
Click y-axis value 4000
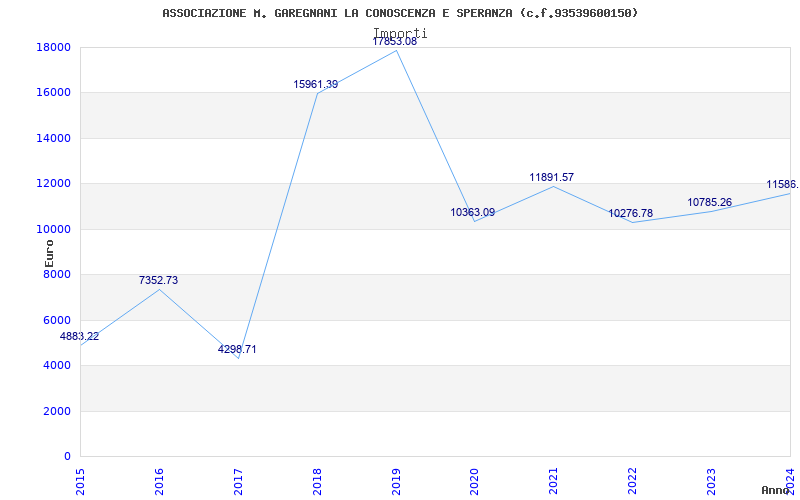tap(57, 365)
